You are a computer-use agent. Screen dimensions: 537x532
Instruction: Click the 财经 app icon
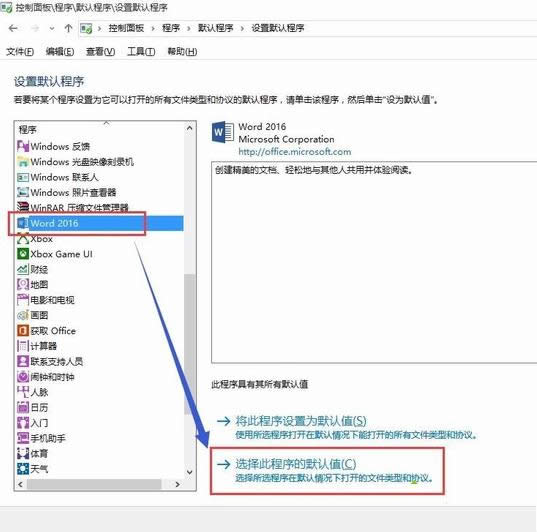(x=23, y=269)
